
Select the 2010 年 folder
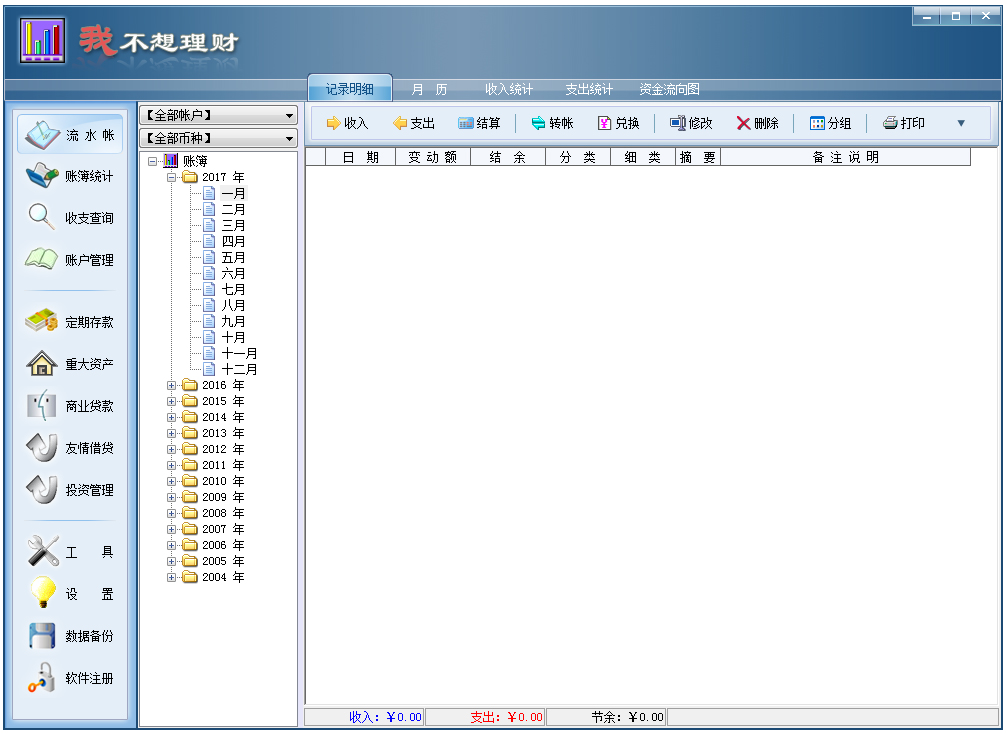point(223,481)
